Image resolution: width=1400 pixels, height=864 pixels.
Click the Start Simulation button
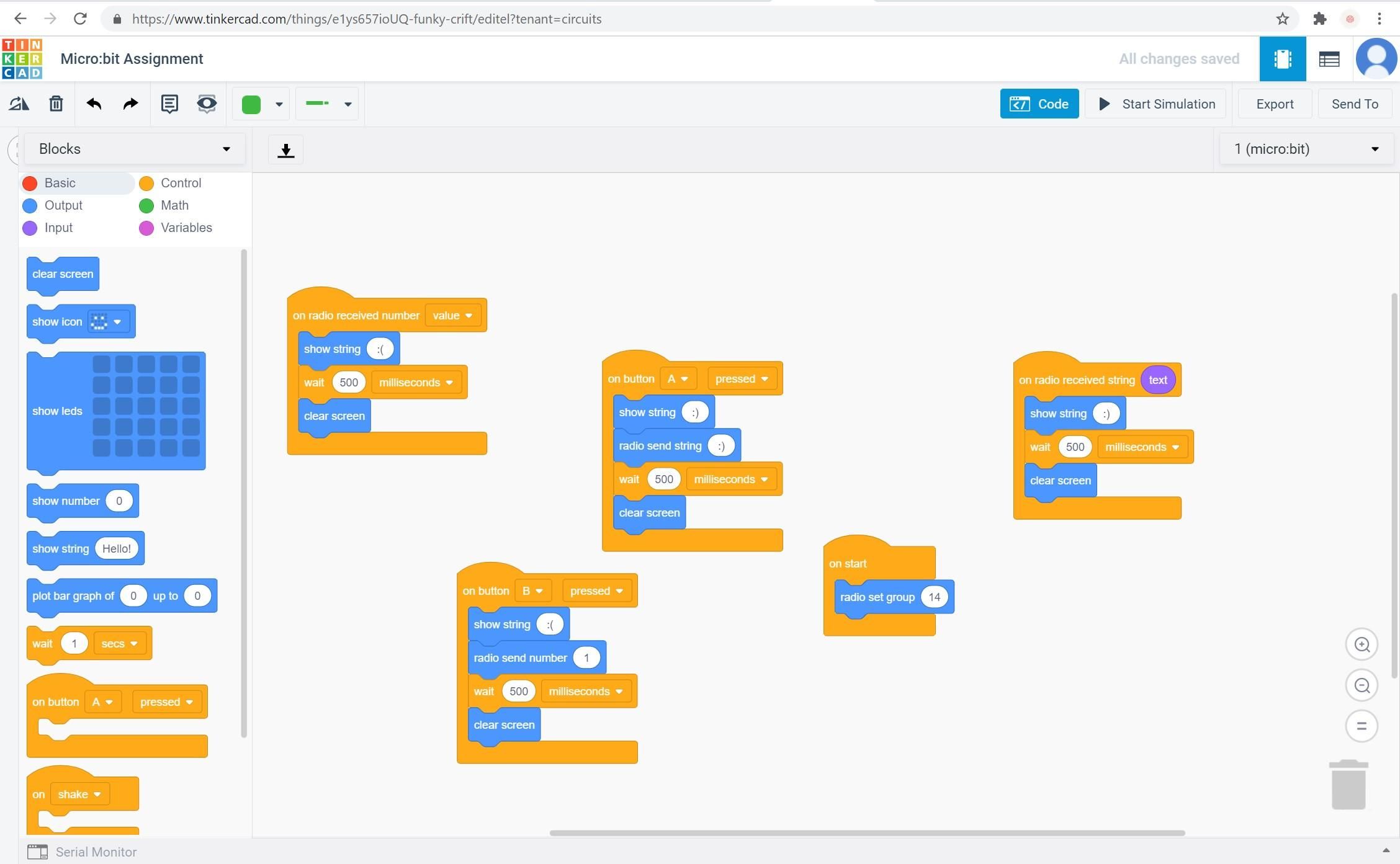pyautogui.click(x=1155, y=104)
